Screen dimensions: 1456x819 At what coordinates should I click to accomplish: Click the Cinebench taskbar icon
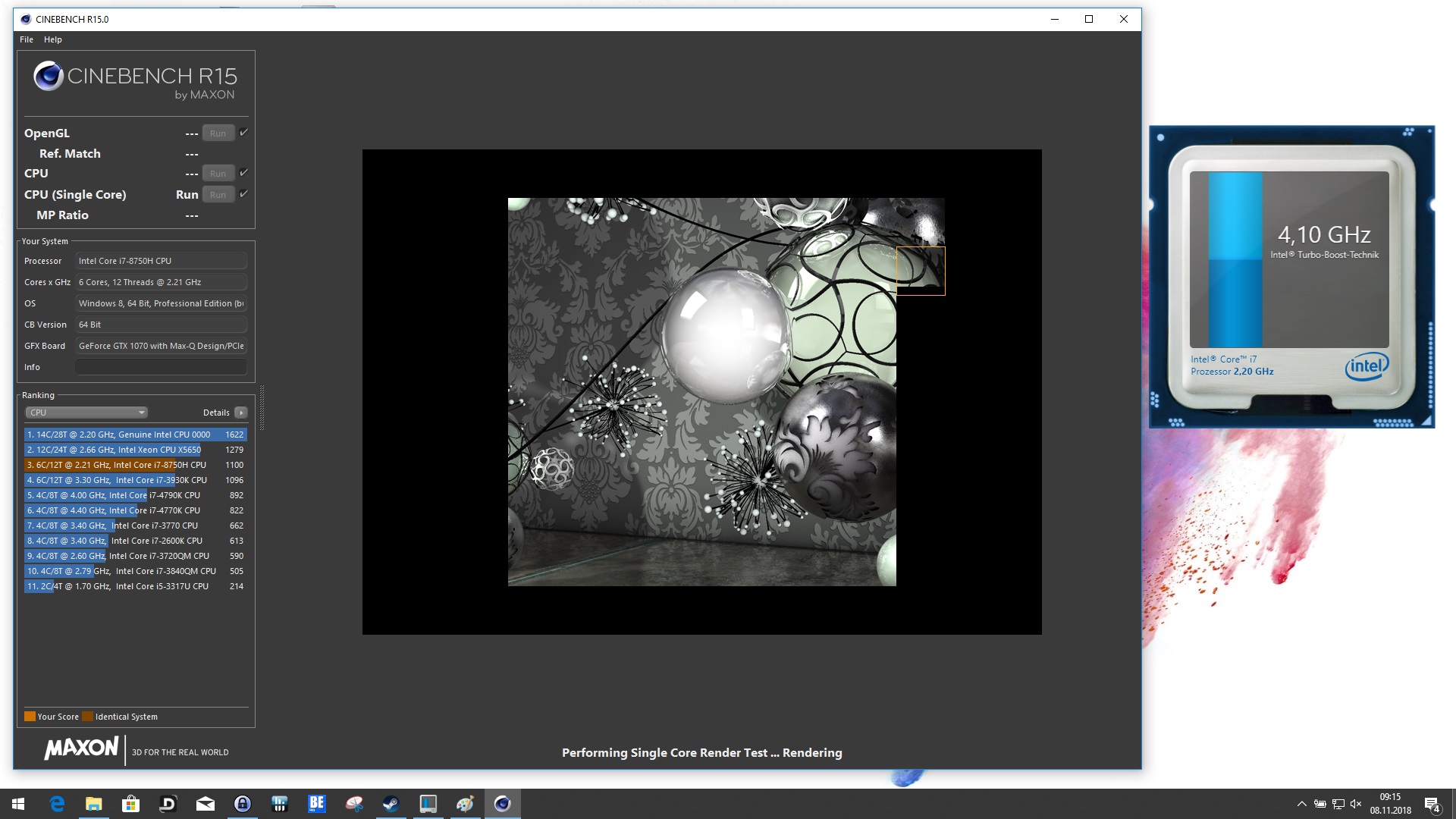[502, 804]
